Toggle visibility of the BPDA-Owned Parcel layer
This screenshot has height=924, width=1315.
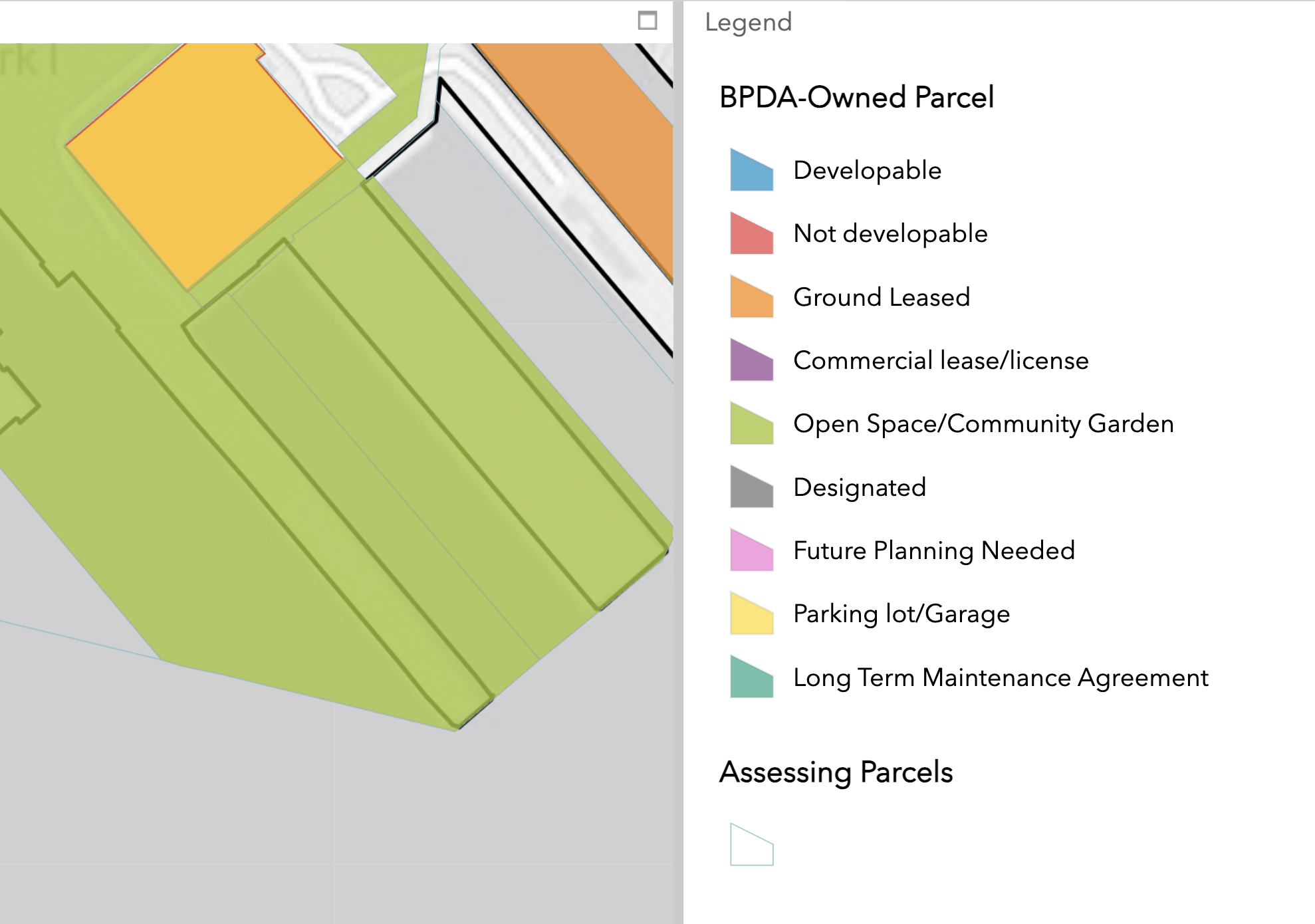click(856, 98)
